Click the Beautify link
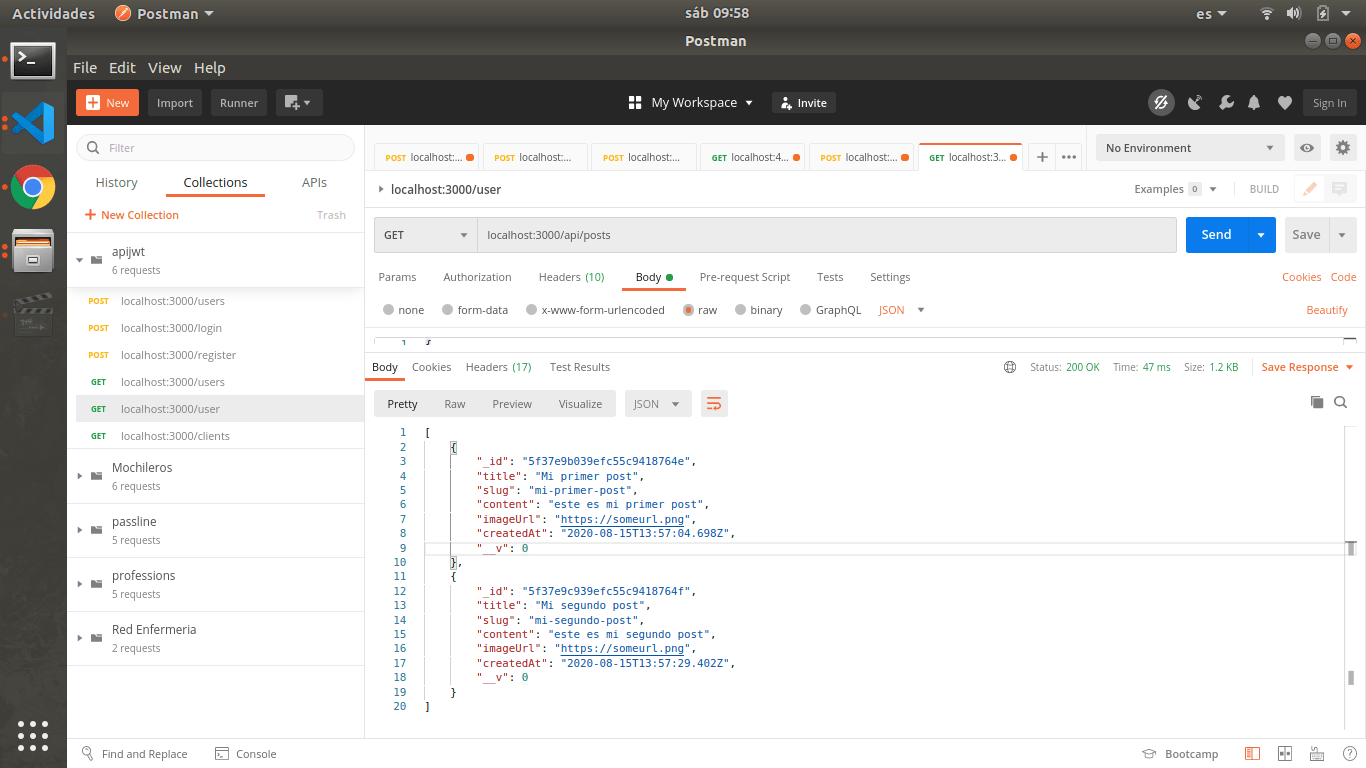 pos(1327,310)
